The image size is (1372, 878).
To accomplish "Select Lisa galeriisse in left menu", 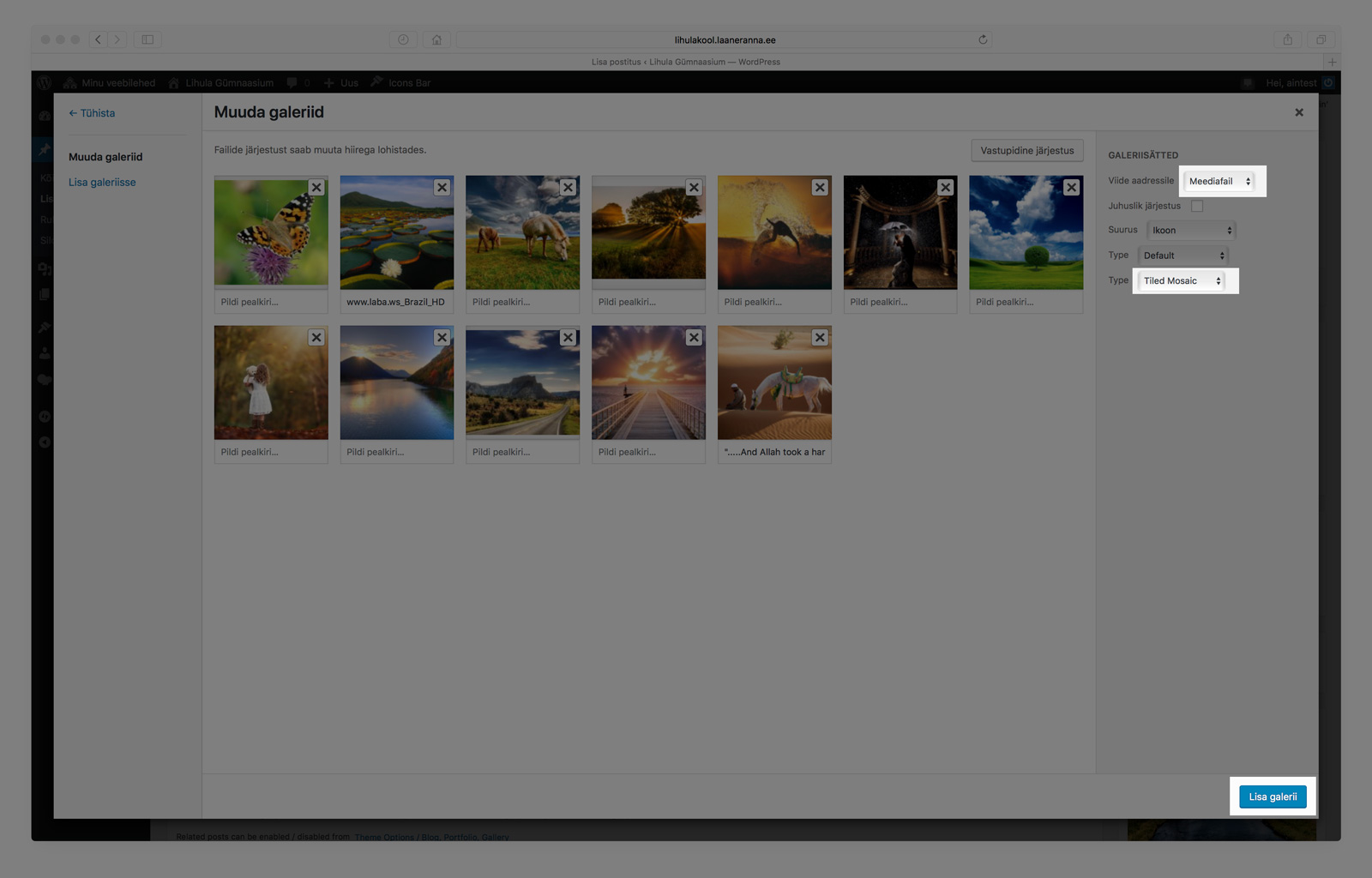I will pyautogui.click(x=102, y=183).
